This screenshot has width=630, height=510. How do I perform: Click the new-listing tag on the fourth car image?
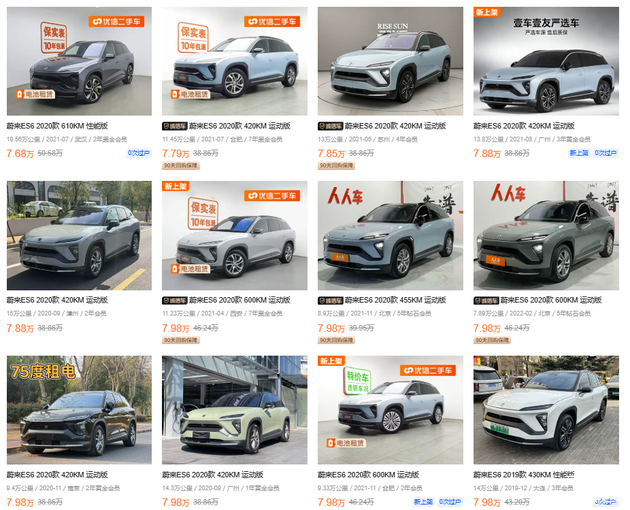pyautogui.click(x=487, y=12)
